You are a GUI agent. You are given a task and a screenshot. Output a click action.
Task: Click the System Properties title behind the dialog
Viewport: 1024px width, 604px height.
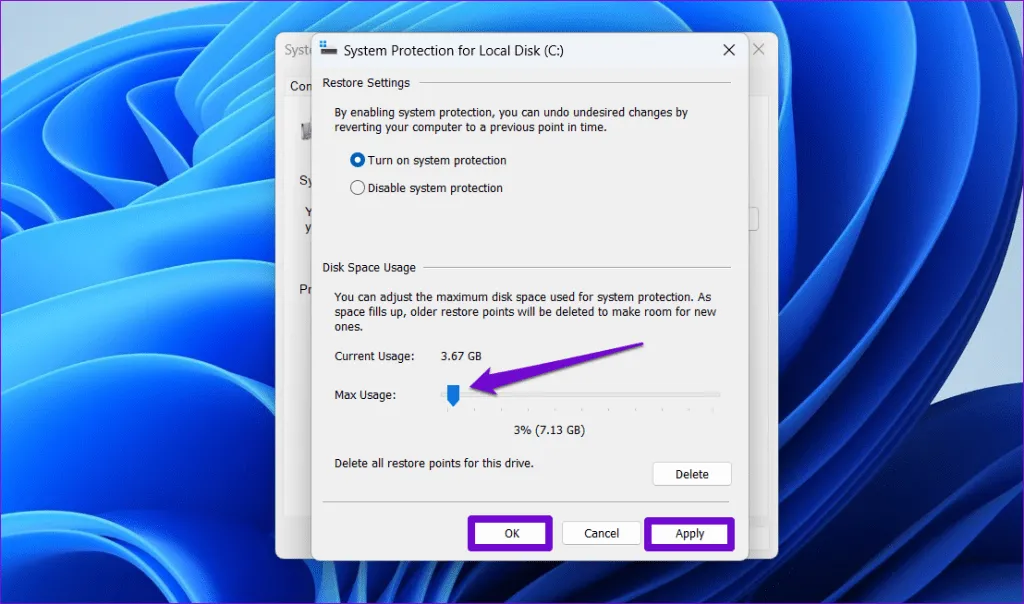click(296, 50)
